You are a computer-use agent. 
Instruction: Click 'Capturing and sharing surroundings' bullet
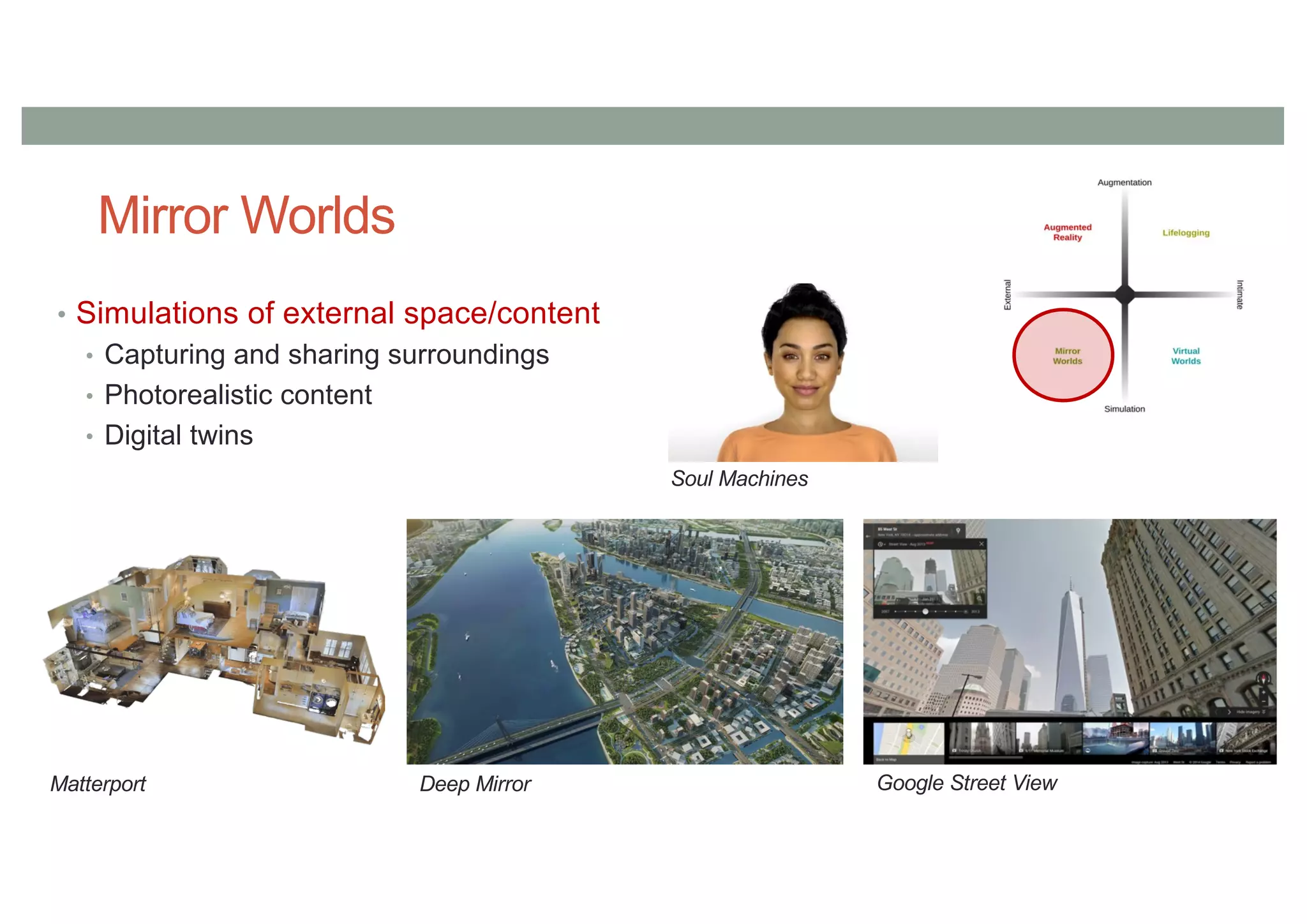[x=326, y=355]
